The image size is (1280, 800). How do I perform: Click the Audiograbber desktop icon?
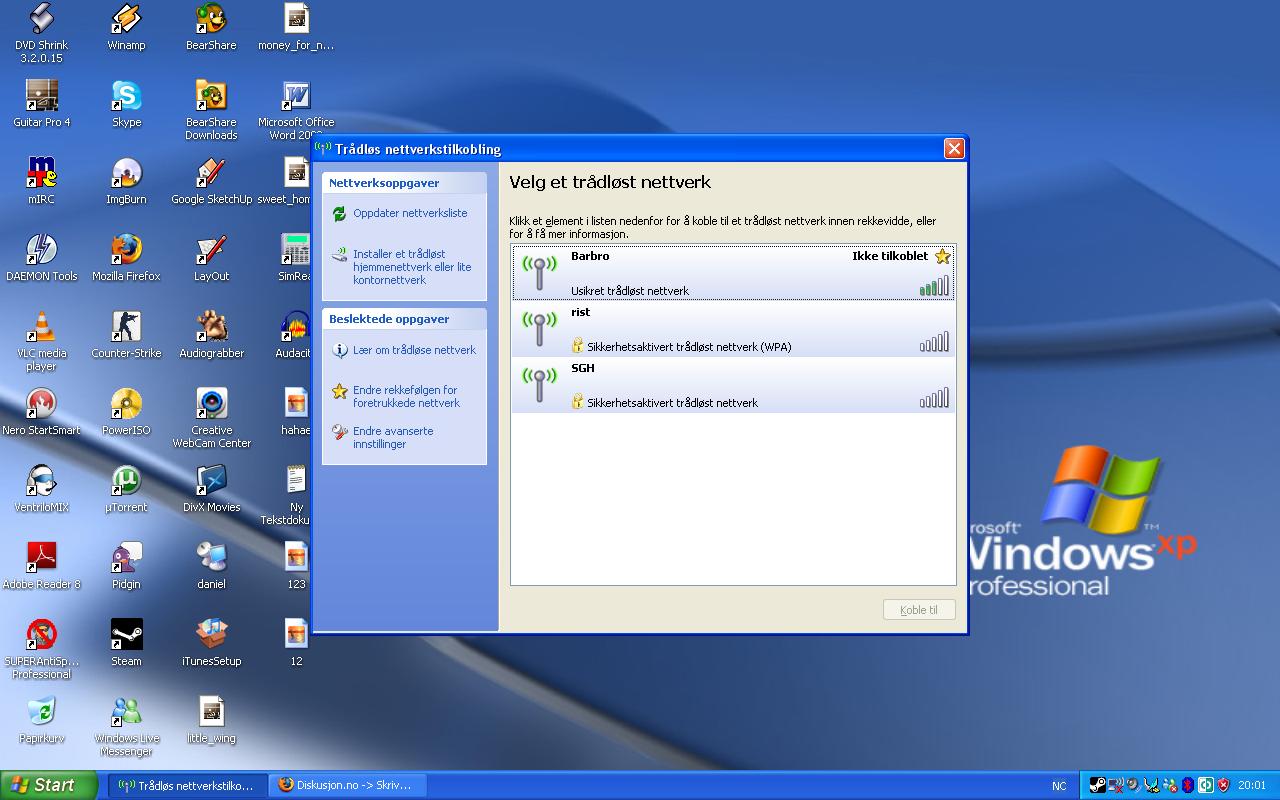tap(211, 335)
